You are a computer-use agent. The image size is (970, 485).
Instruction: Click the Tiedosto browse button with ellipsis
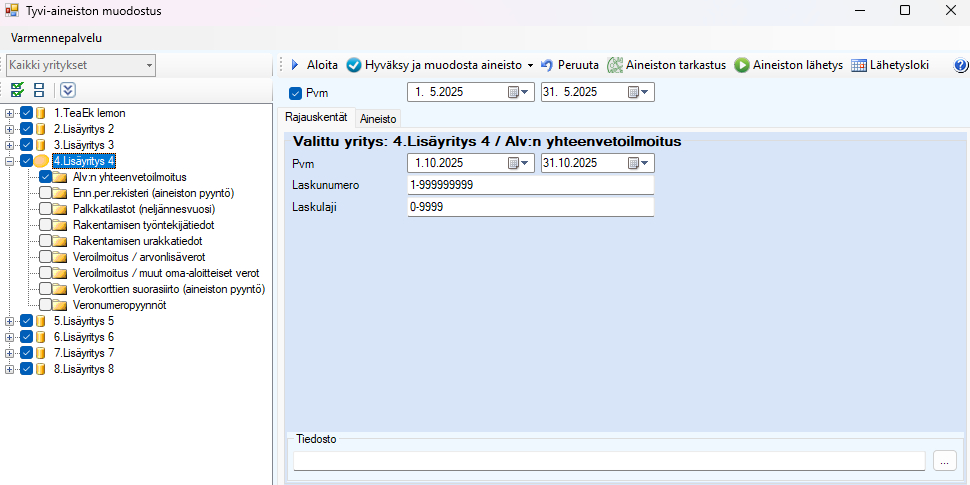pos(944,460)
